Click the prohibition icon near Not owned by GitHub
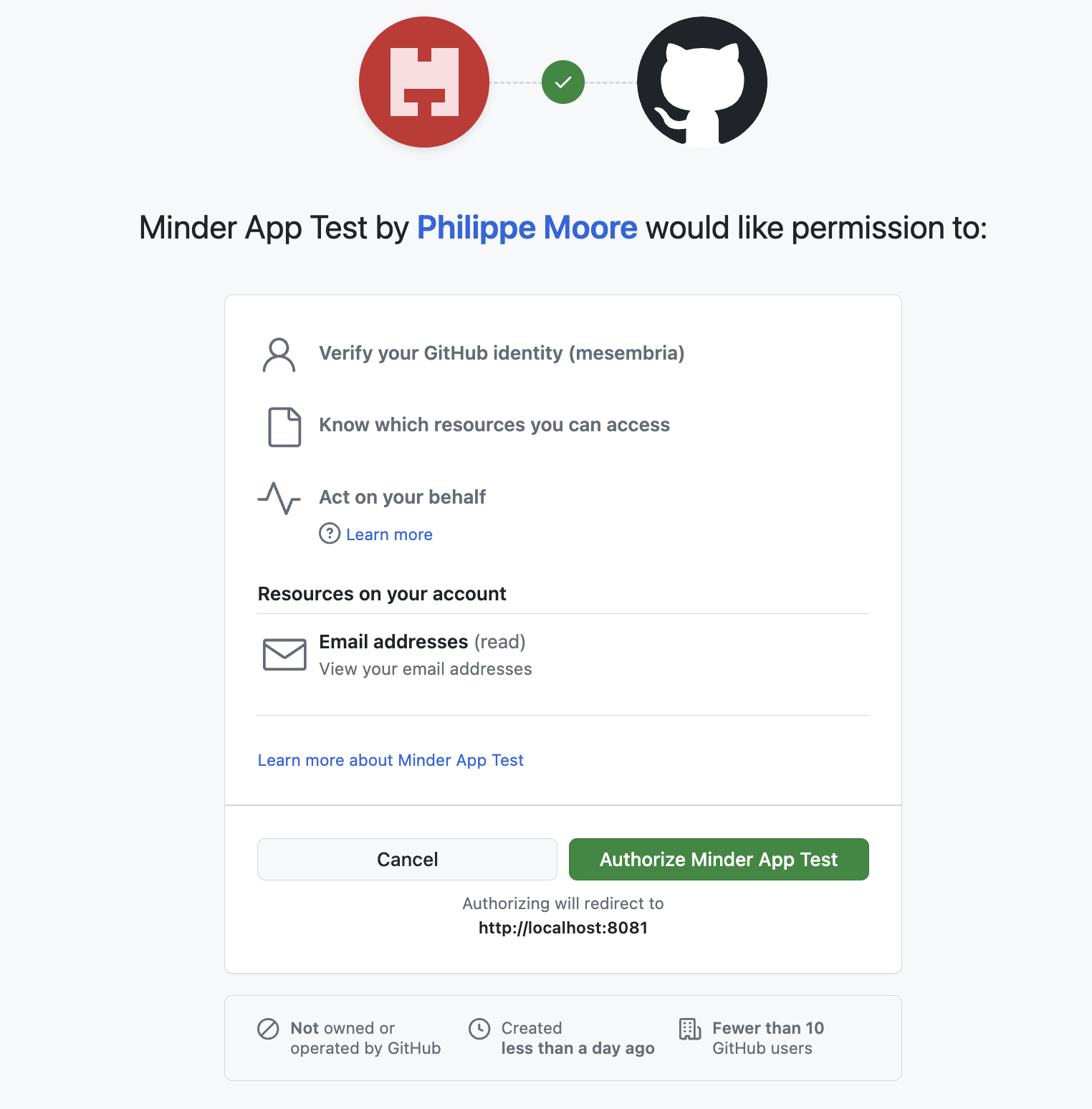1092x1109 pixels. click(x=267, y=1029)
